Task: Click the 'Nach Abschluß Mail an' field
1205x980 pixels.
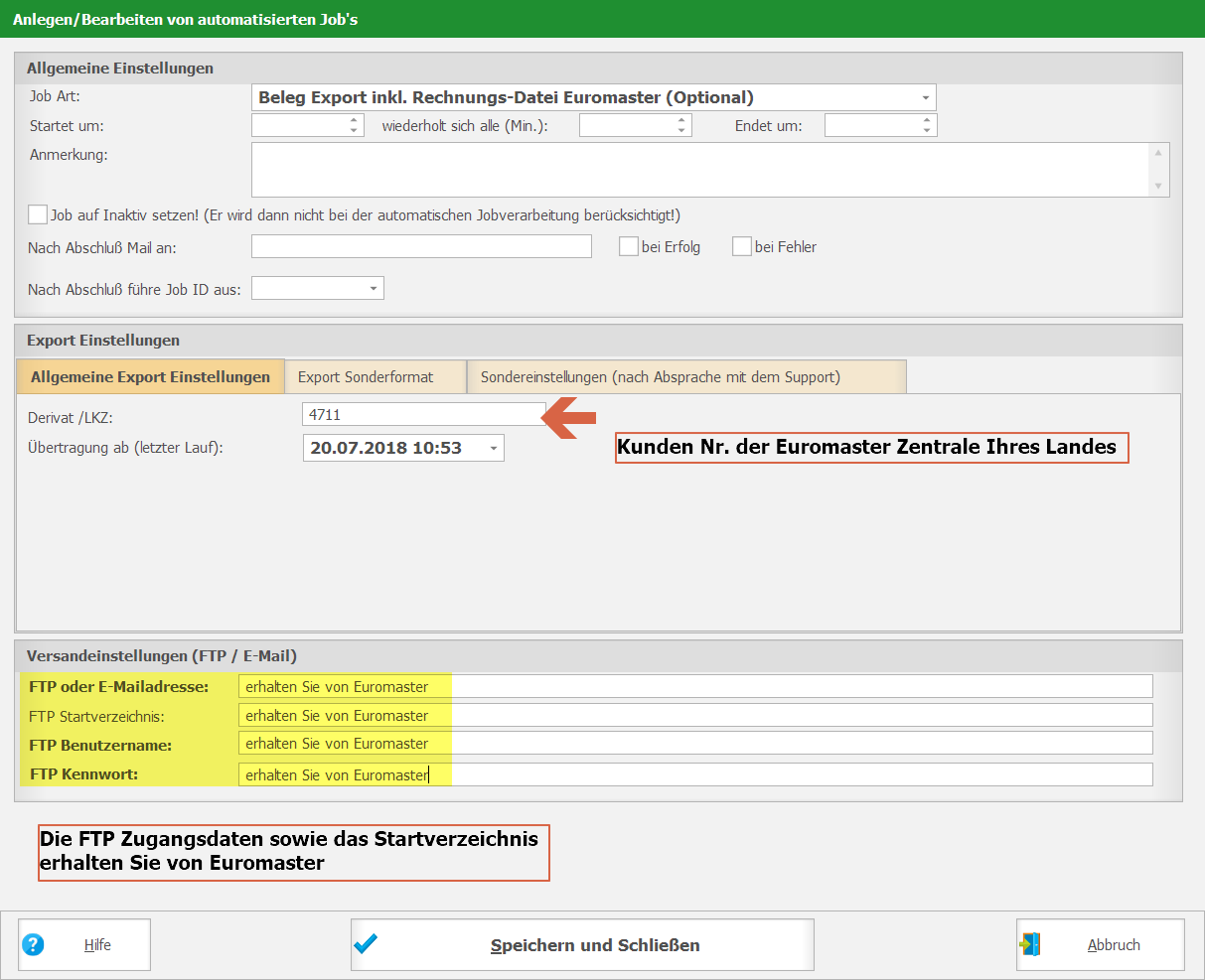Action: [x=421, y=246]
